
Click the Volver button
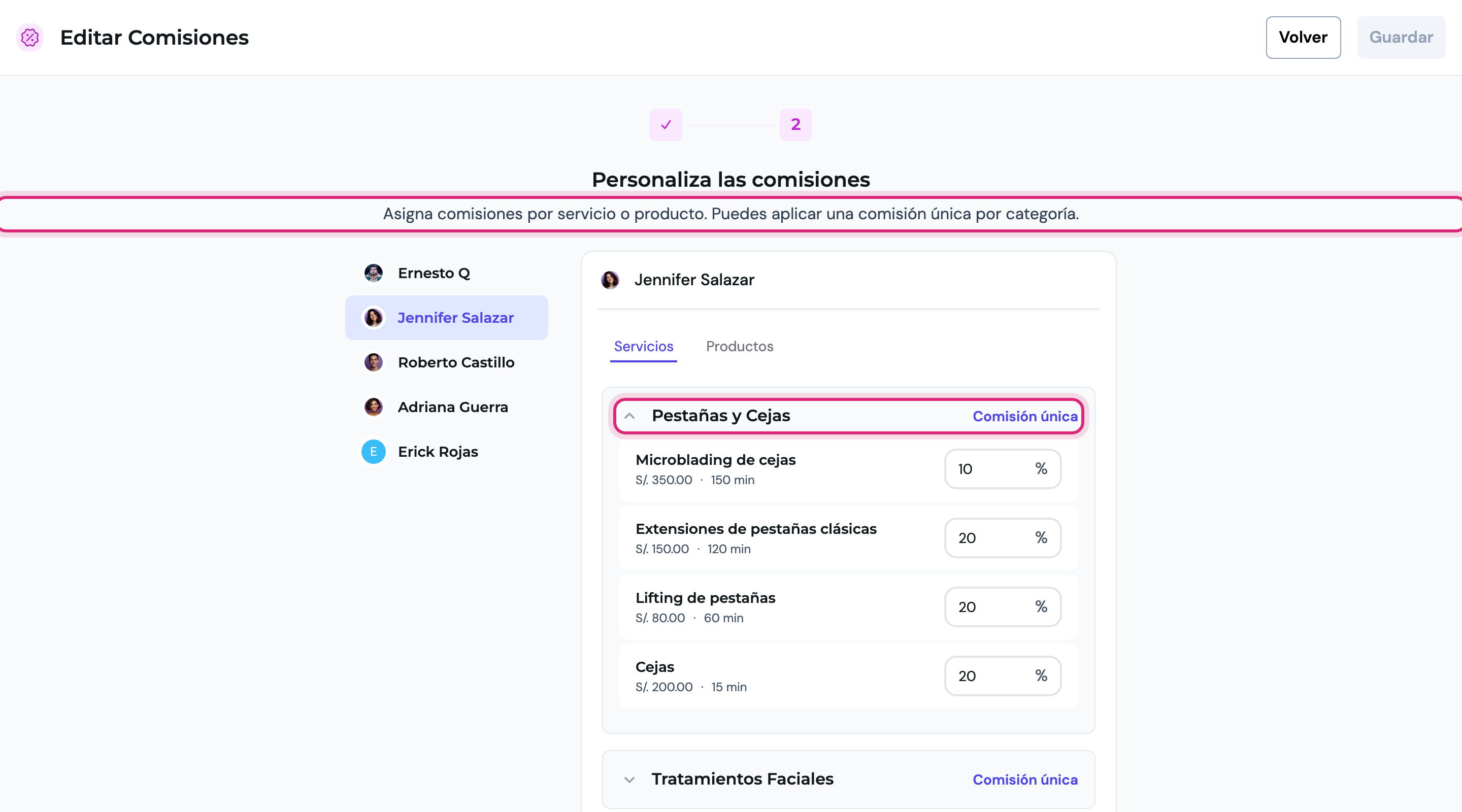coord(1303,38)
